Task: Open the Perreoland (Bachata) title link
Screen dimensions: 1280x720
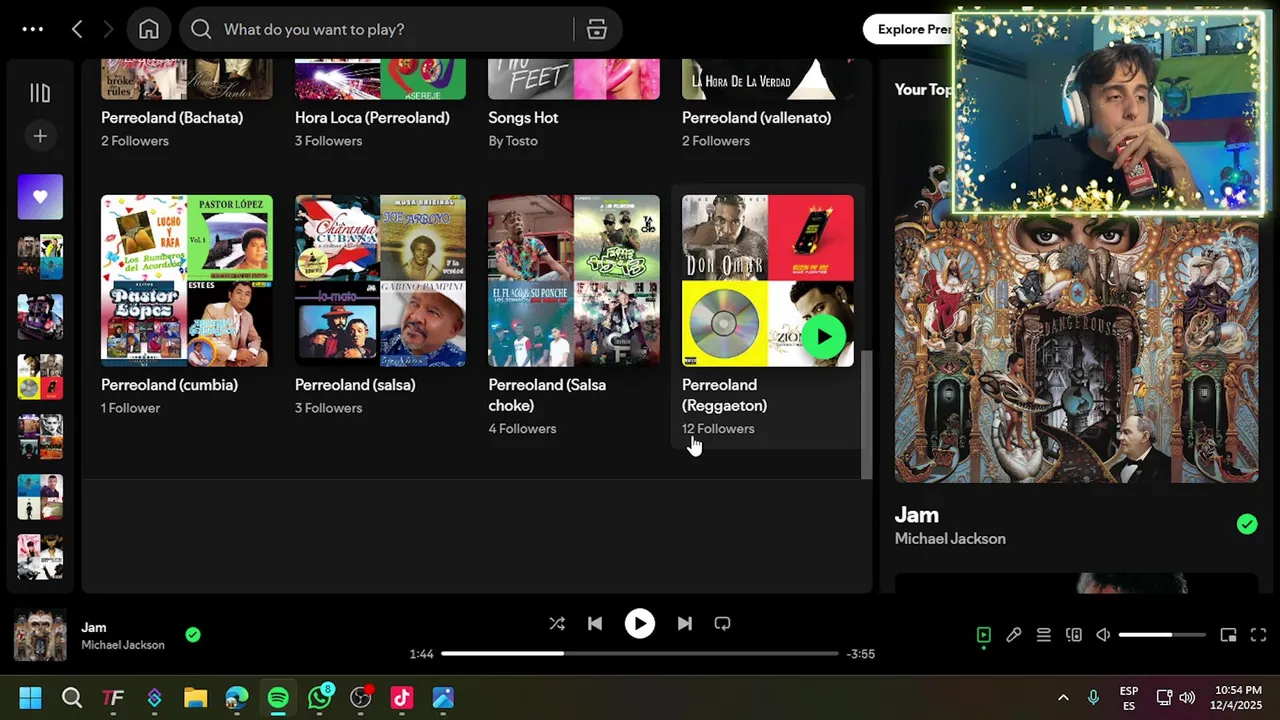Action: click(172, 117)
